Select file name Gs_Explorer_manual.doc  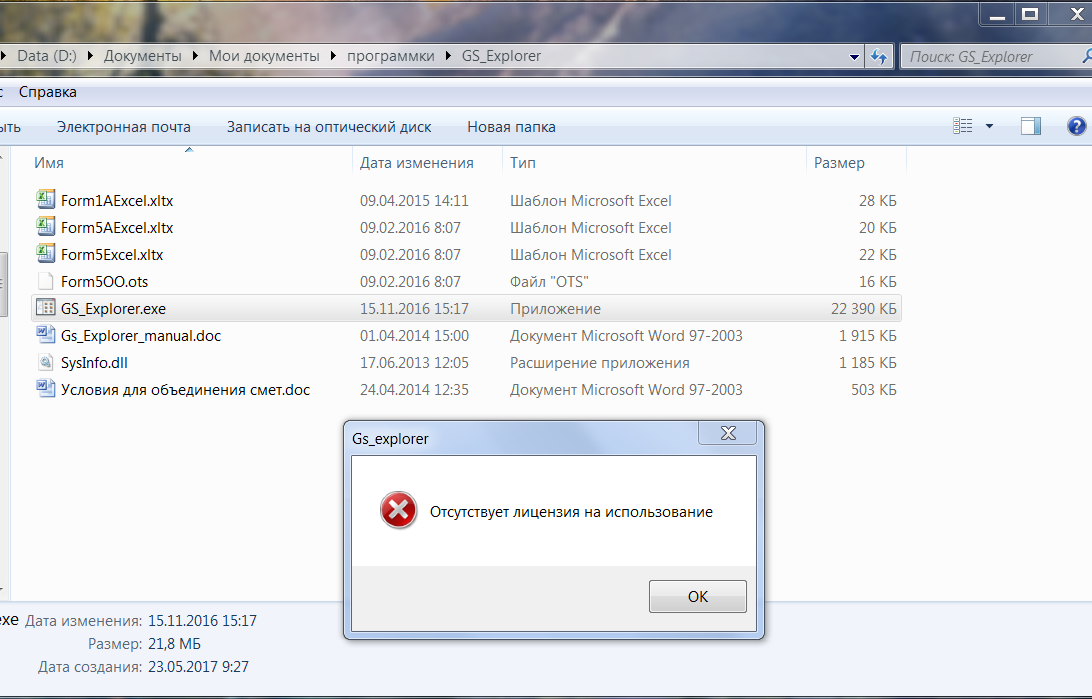[x=141, y=336]
